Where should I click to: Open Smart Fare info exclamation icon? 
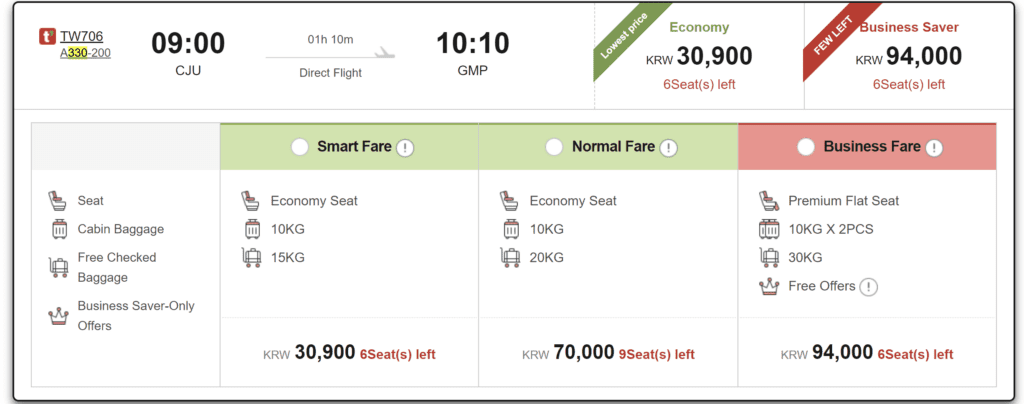tap(404, 148)
